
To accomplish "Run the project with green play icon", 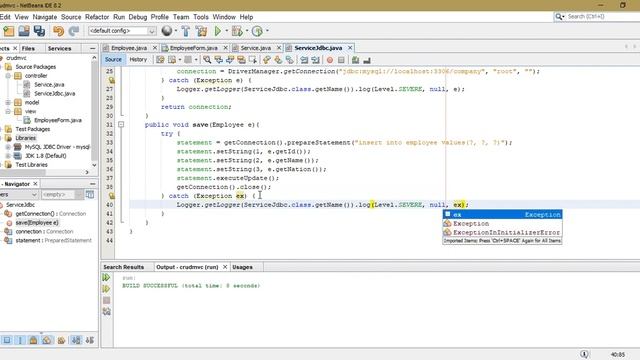I will click(218, 31).
